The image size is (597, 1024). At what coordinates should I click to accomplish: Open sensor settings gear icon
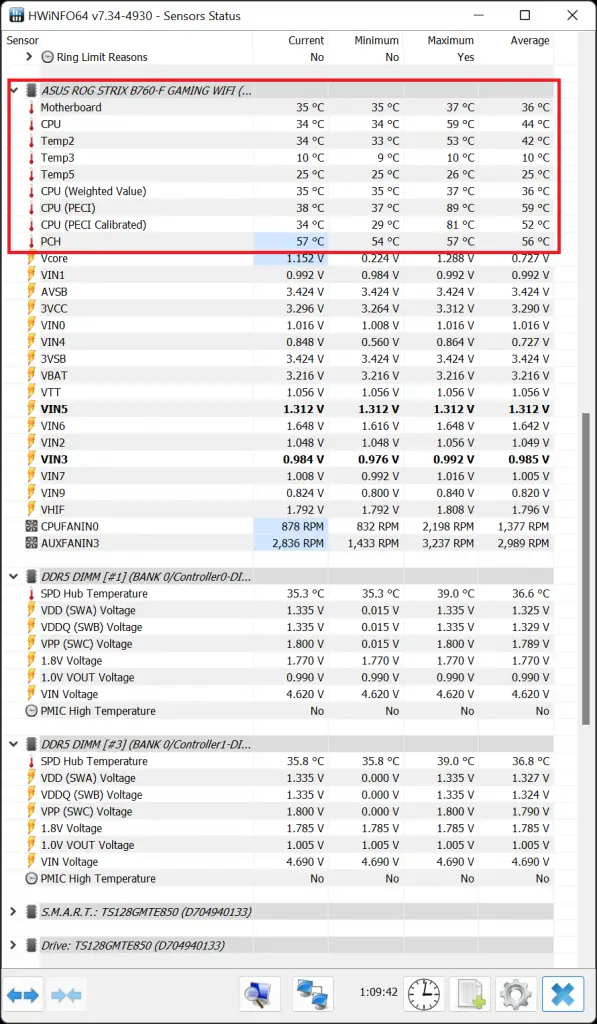tap(515, 995)
